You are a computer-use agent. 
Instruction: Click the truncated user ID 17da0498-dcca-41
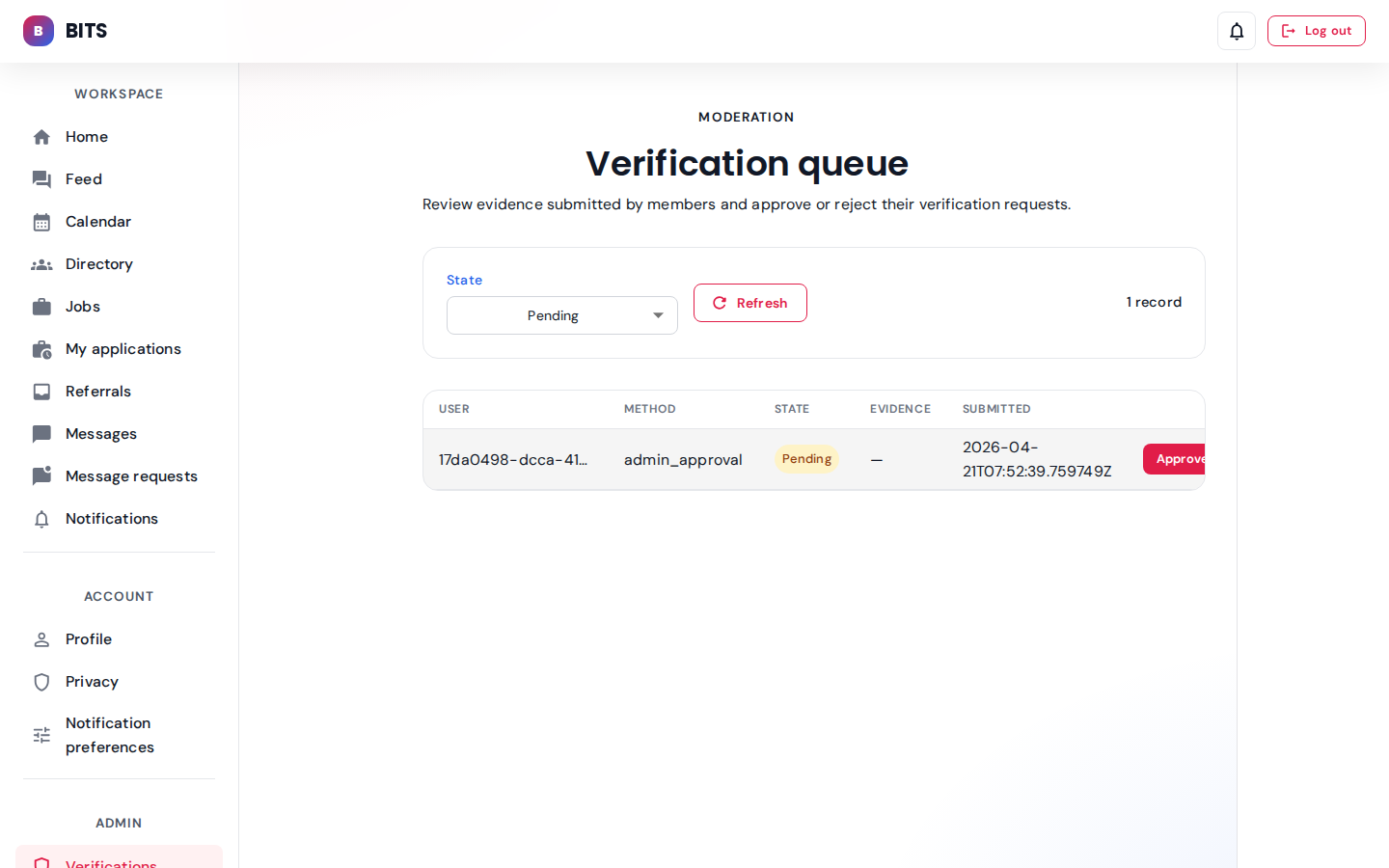coord(512,460)
